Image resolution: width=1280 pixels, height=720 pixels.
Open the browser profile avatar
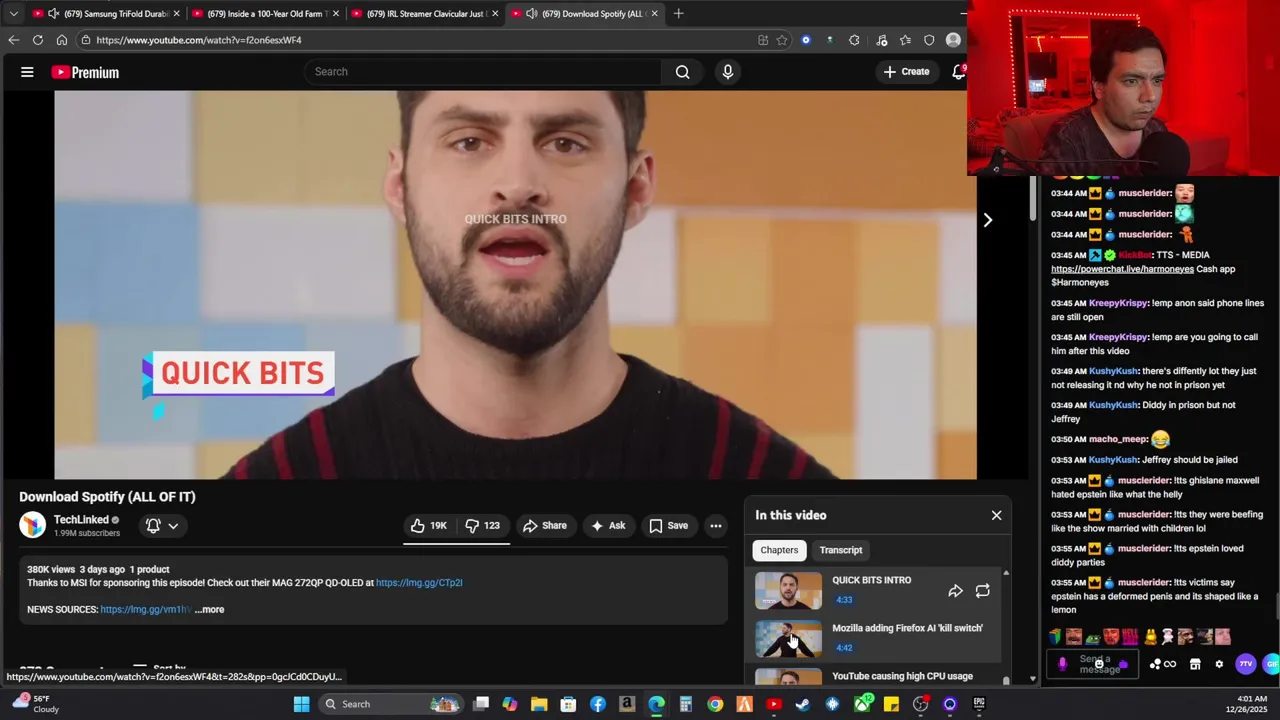953,40
